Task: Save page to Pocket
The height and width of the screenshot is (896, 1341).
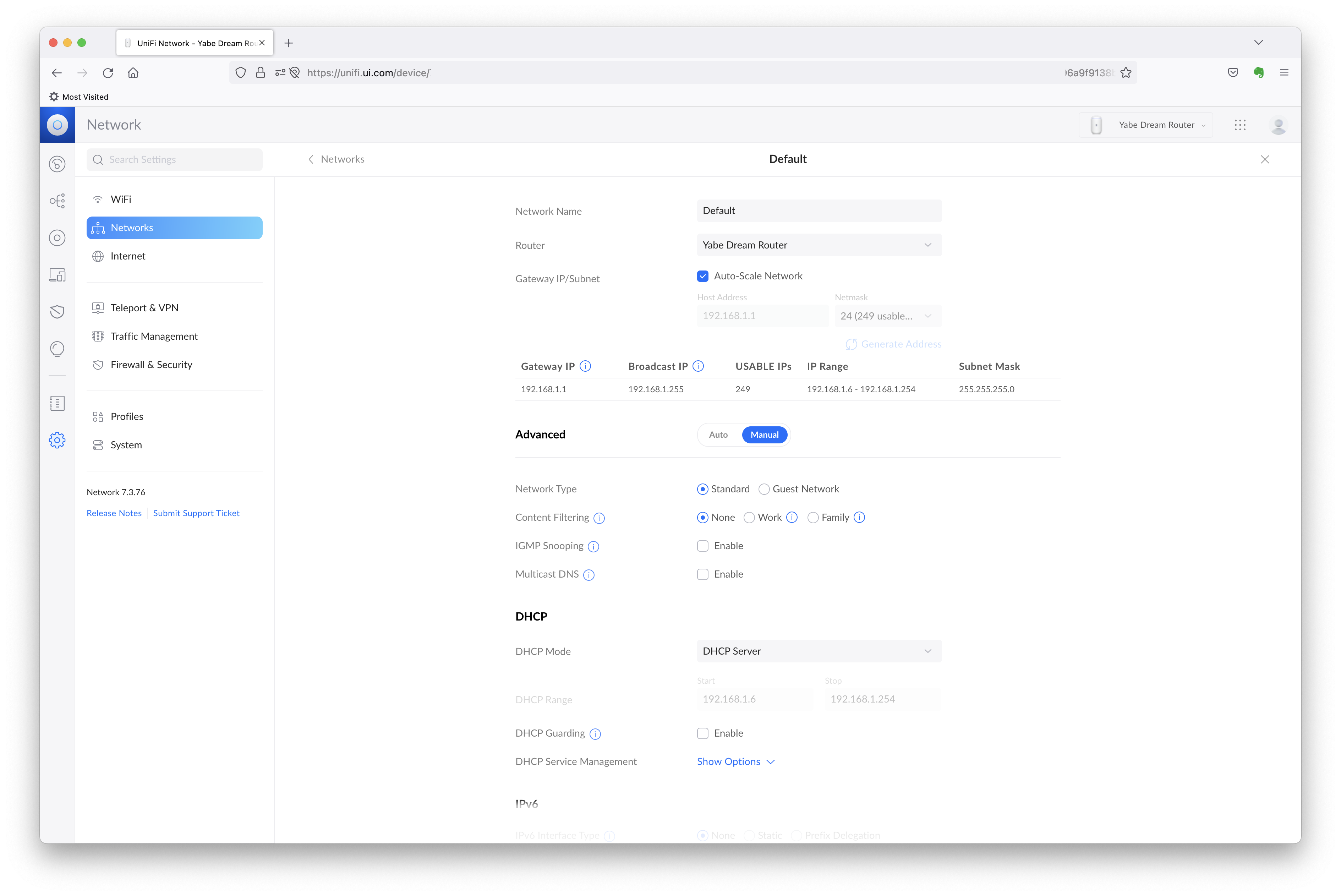Action: click(x=1233, y=72)
